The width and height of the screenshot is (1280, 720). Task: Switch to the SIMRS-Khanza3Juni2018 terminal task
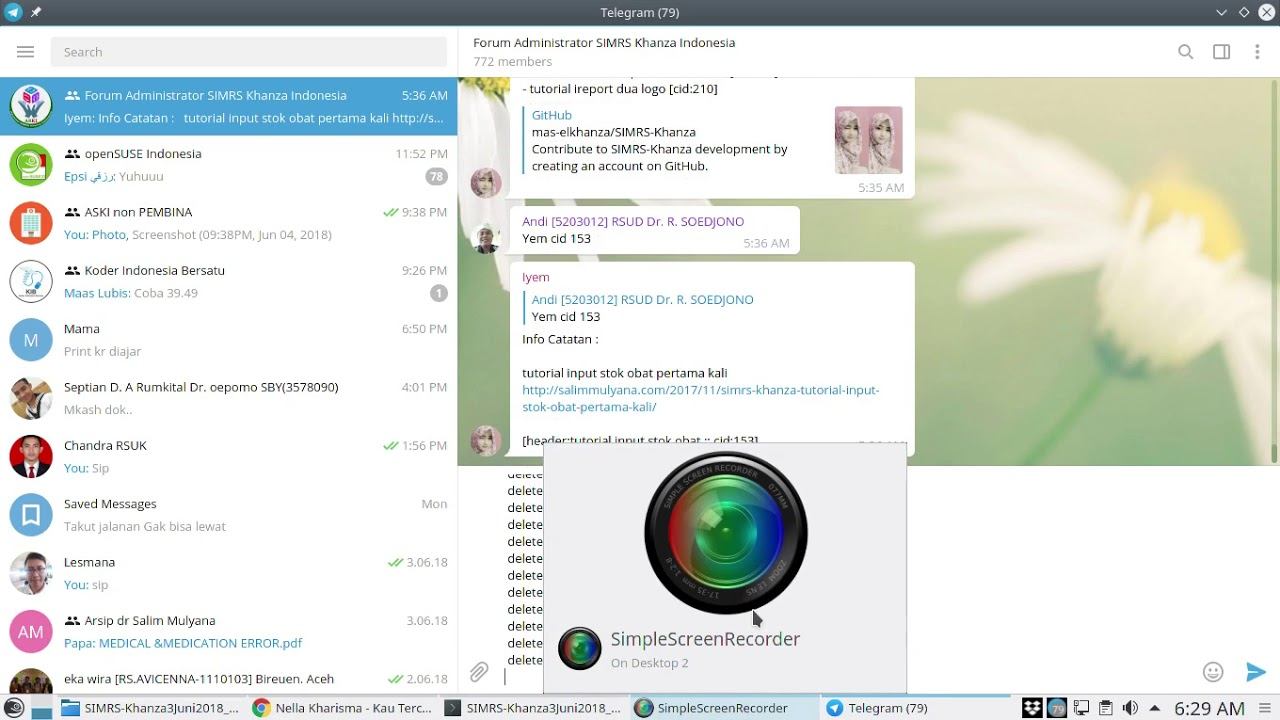534,708
